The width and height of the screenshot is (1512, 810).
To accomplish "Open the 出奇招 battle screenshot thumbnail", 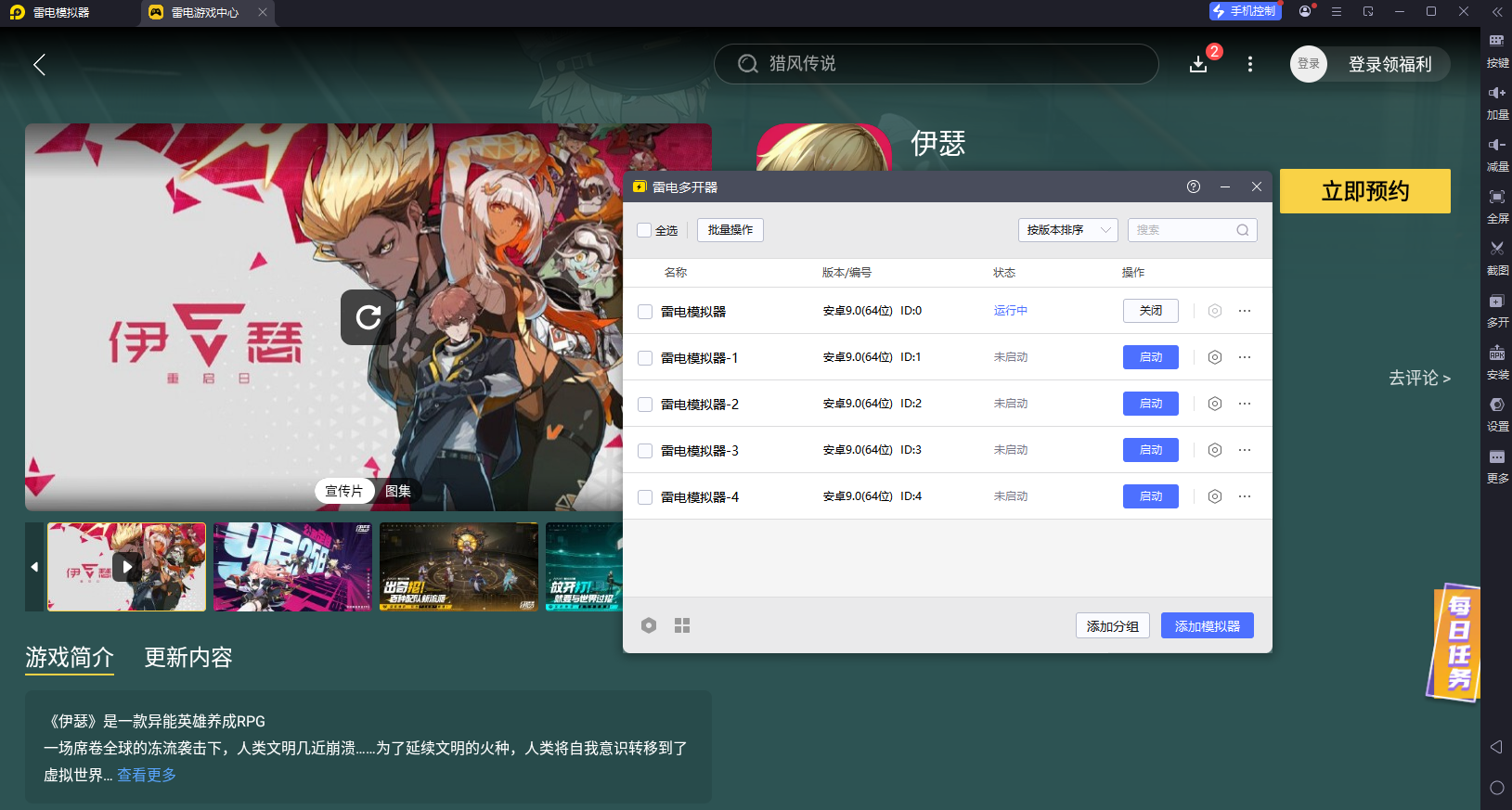I will point(459,567).
